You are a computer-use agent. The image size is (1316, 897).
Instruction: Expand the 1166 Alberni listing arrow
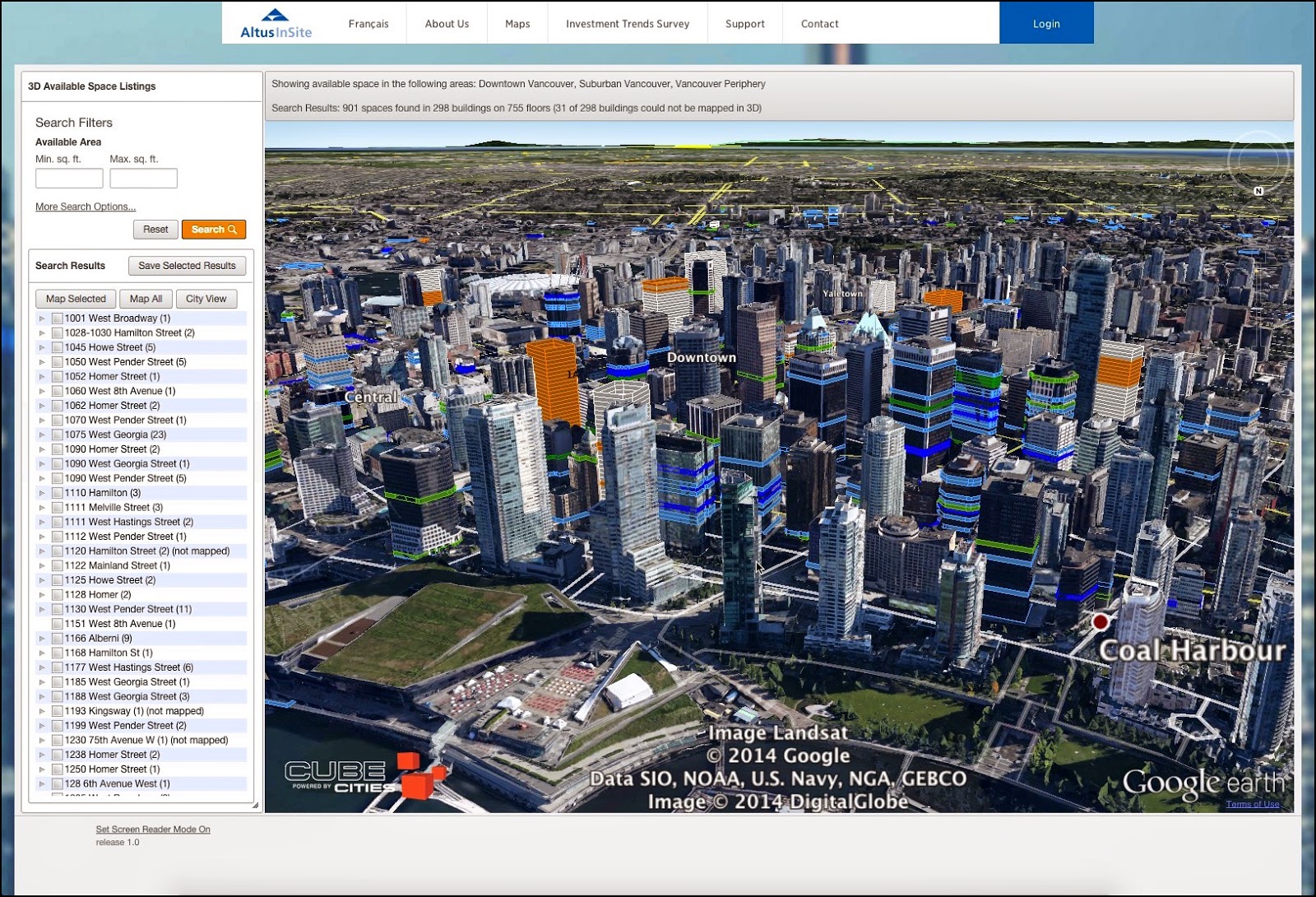(42, 639)
